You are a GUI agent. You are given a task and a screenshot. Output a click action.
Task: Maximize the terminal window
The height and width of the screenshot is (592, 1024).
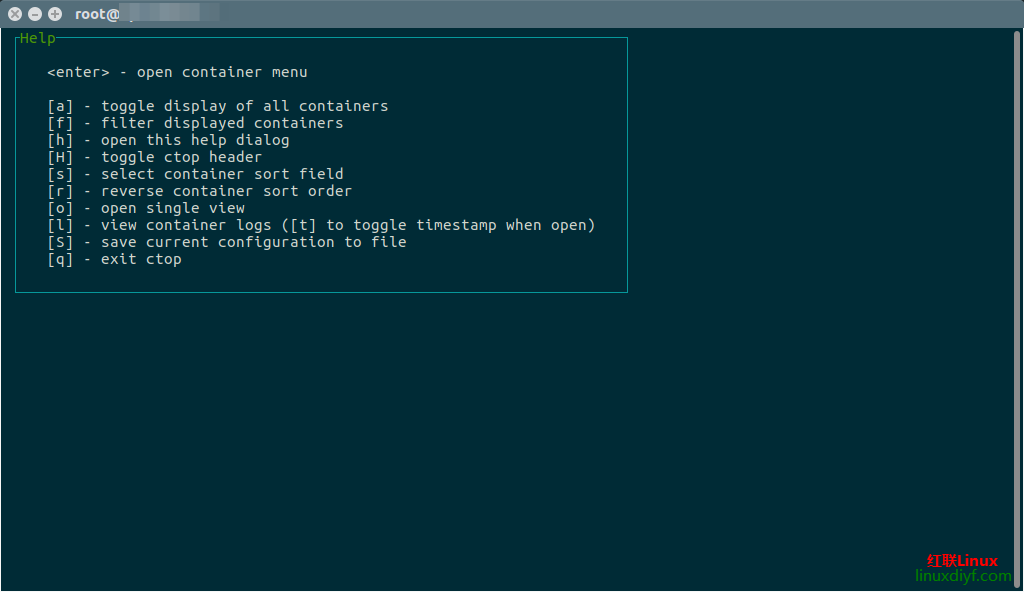click(55, 14)
